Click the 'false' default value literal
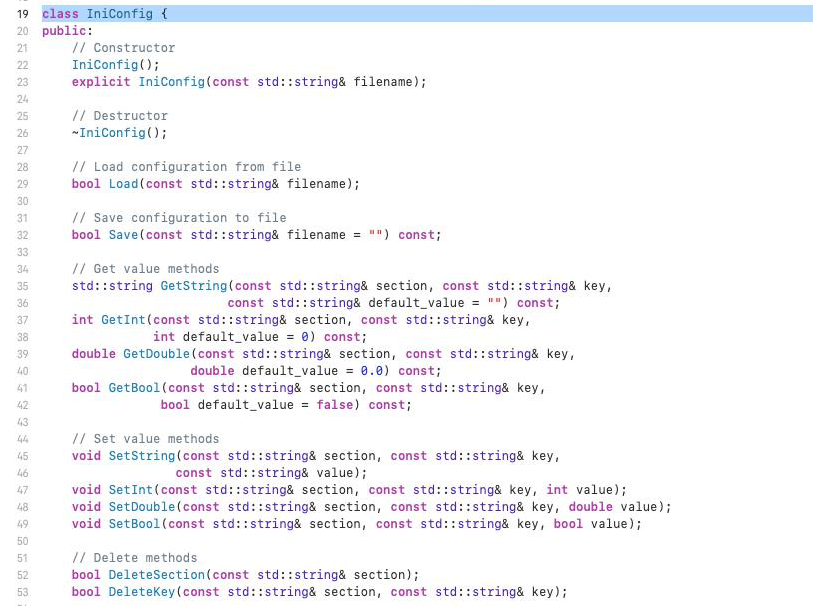The image size is (813, 606). click(x=334, y=405)
